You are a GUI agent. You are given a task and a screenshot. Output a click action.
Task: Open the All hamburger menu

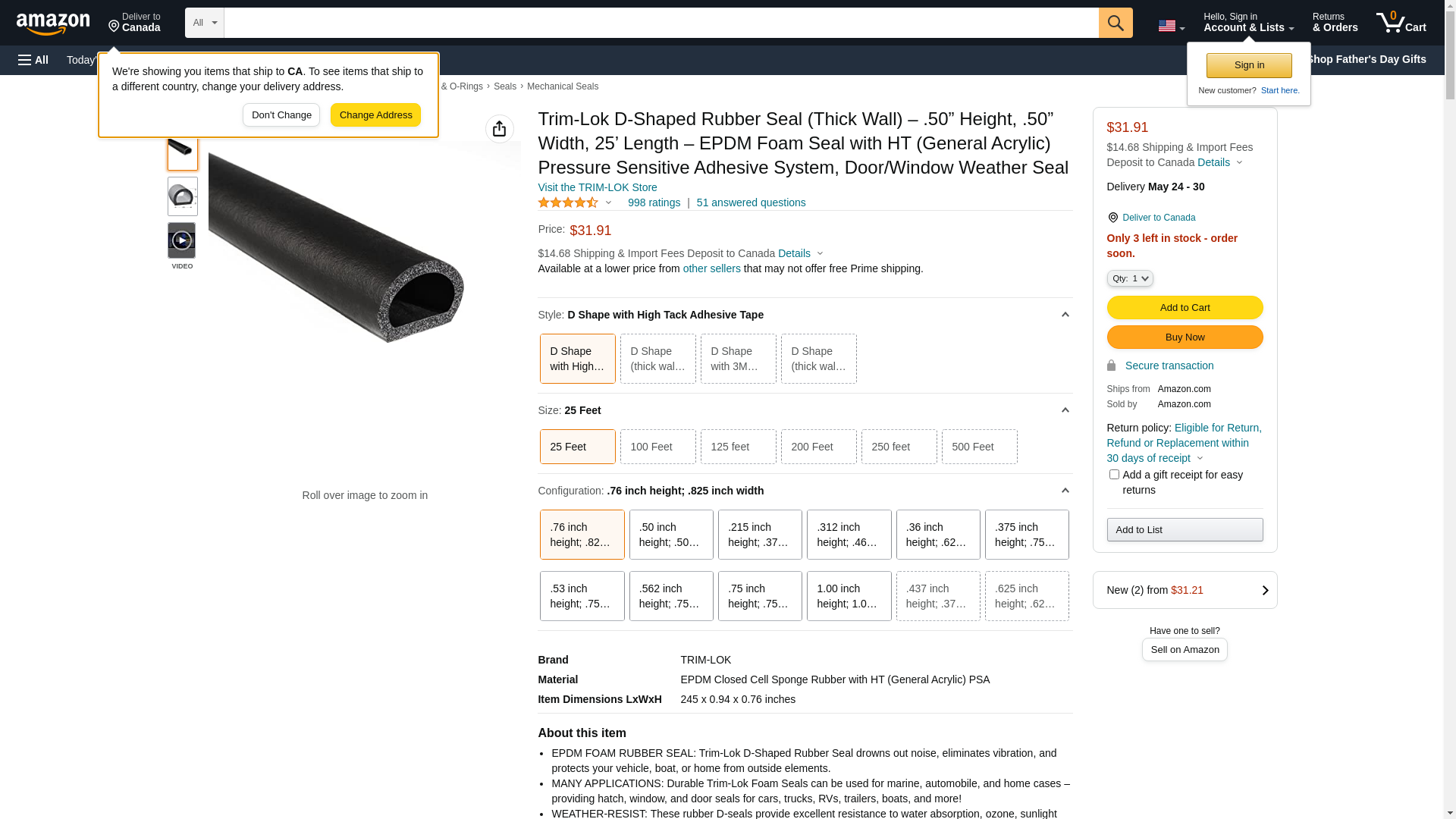coord(33,60)
